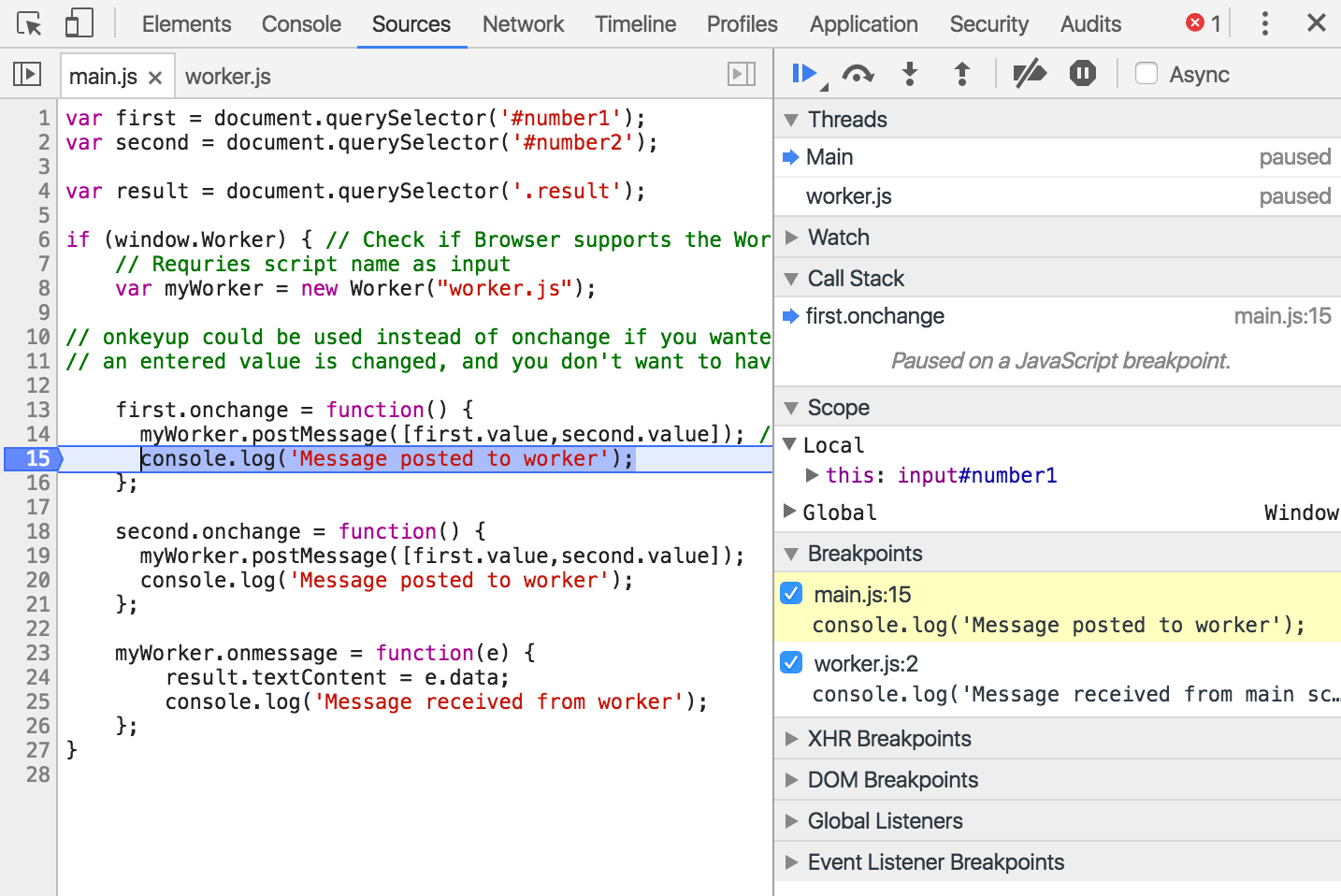Screen dimensions: 1341x896
Task: Disable the main.js:15 breakpoint
Action: (791, 593)
